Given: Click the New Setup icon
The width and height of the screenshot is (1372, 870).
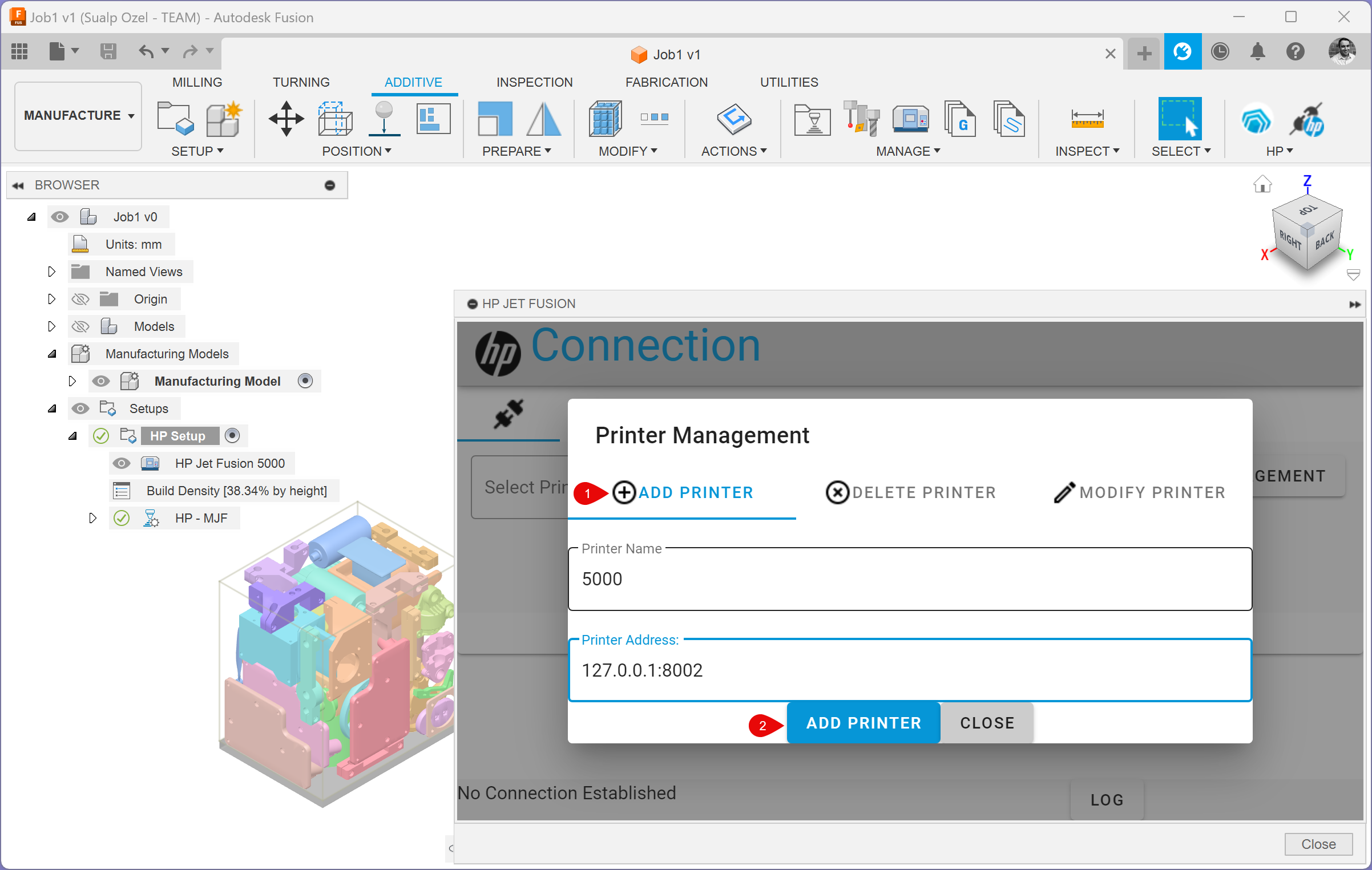Looking at the screenshot, I should pos(175,119).
